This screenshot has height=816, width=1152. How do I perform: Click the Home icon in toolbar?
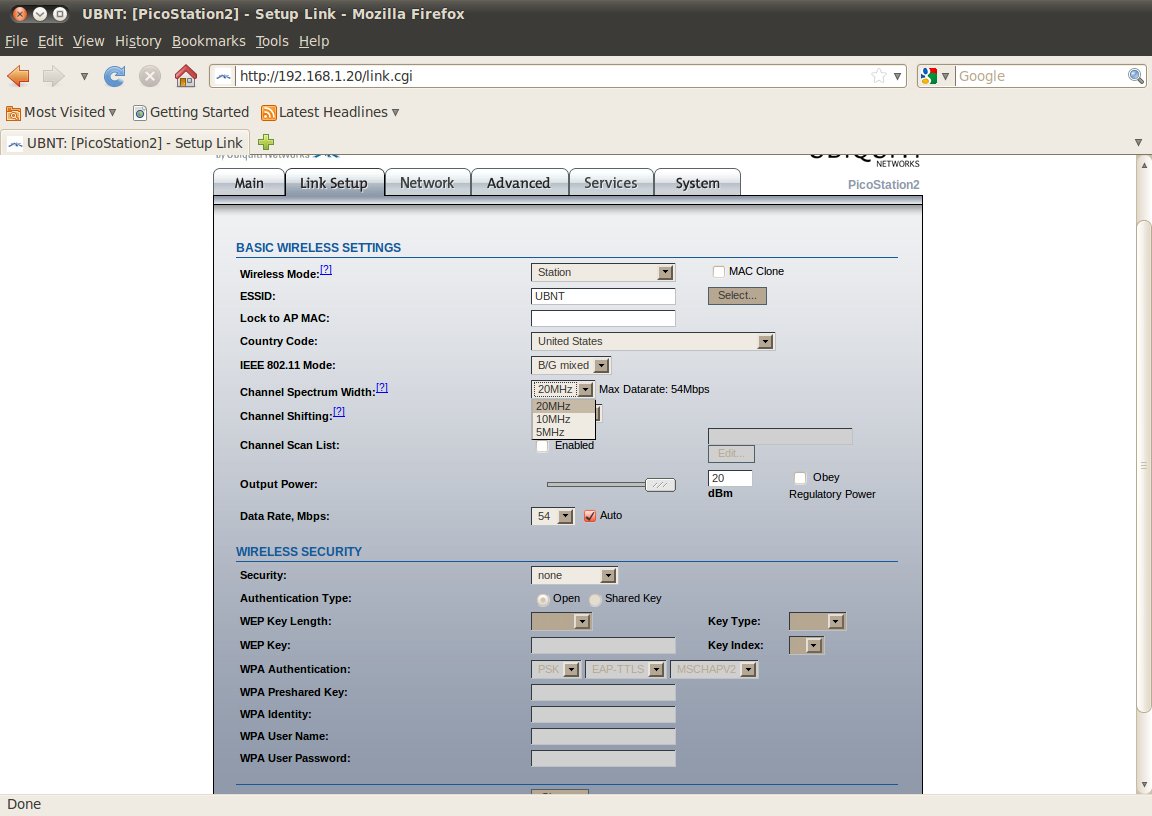185,76
